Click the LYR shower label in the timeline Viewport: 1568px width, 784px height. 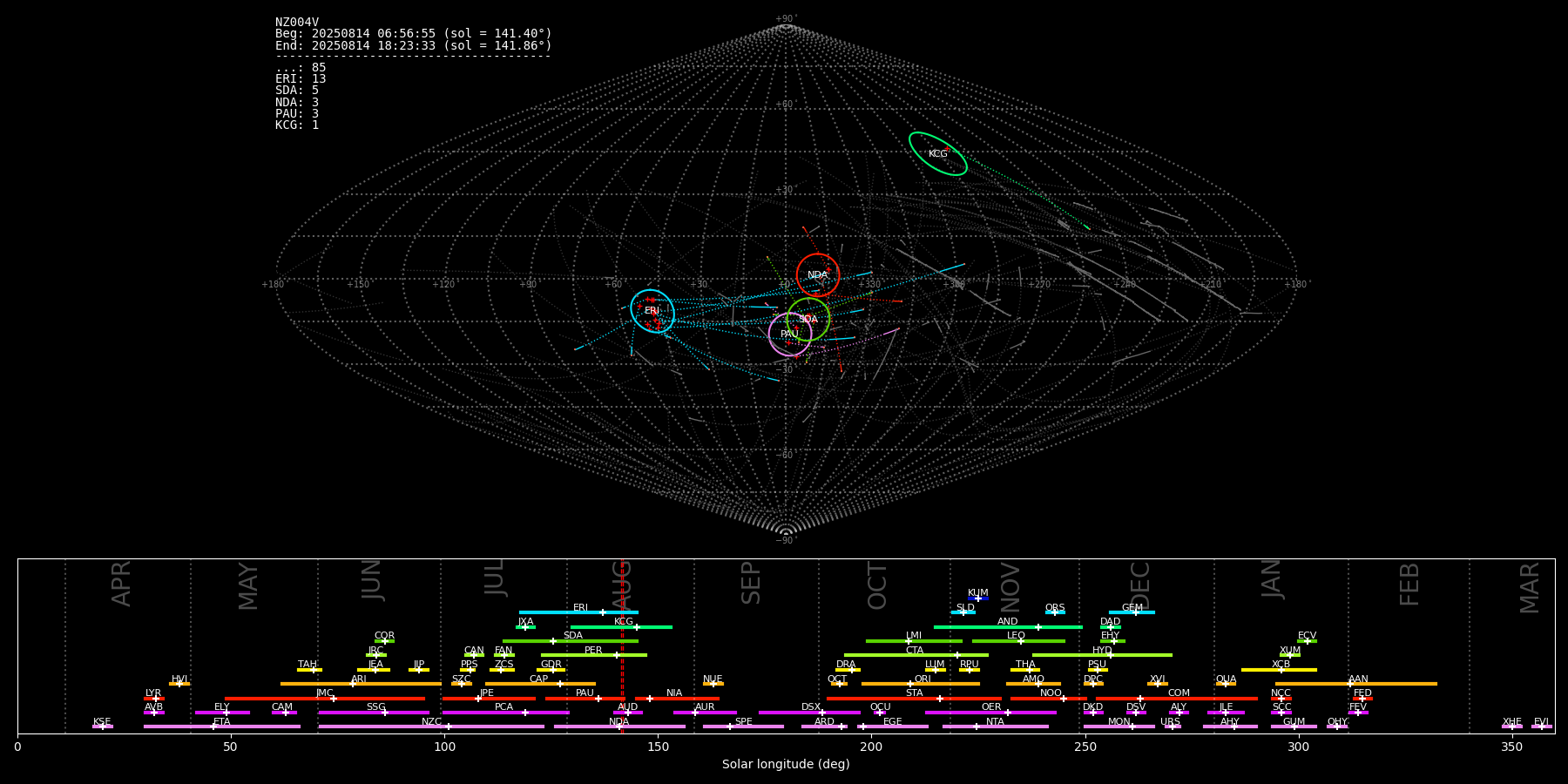click(x=153, y=693)
